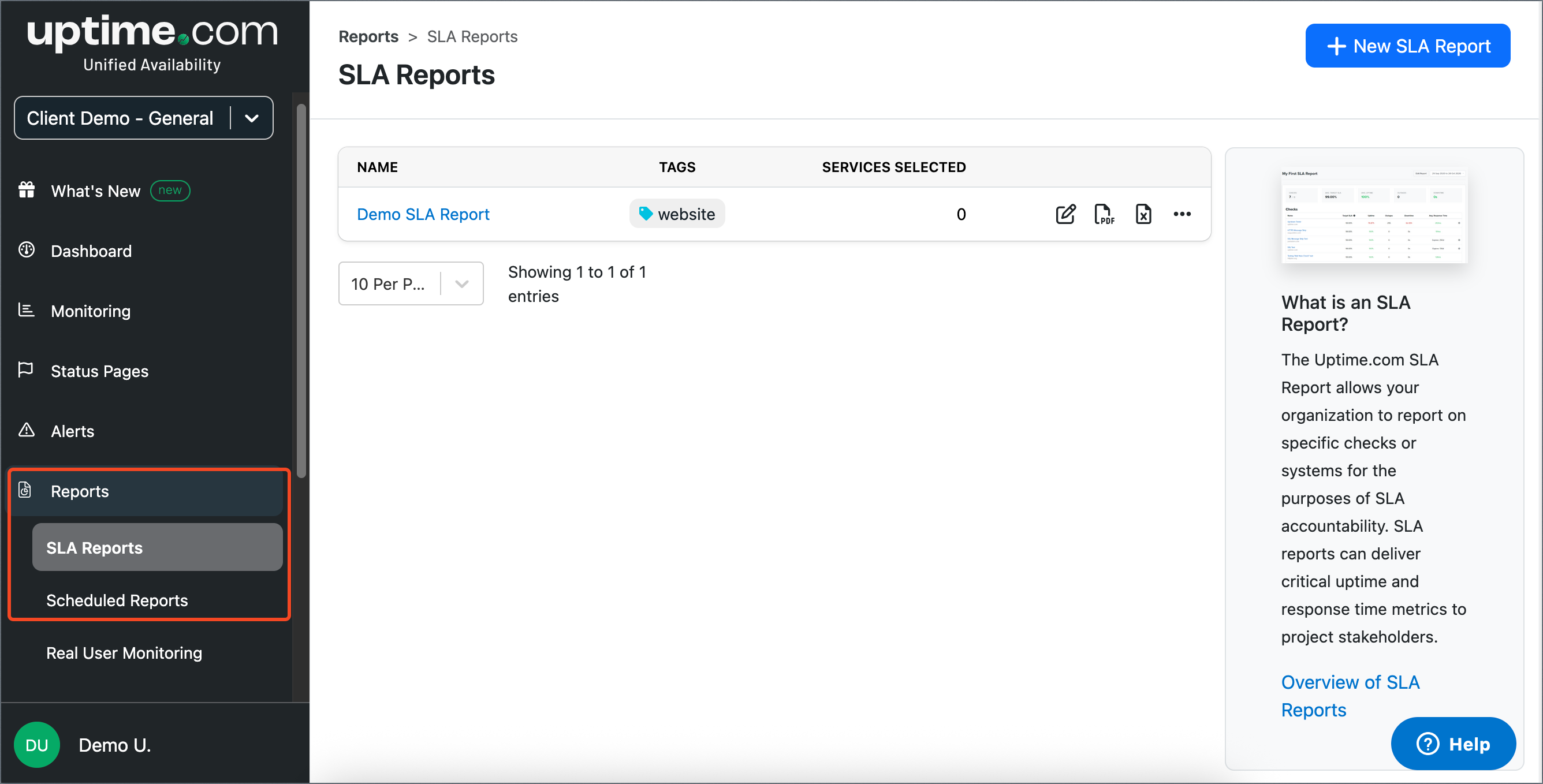Open Real User Monitoring submenu item

[124, 653]
